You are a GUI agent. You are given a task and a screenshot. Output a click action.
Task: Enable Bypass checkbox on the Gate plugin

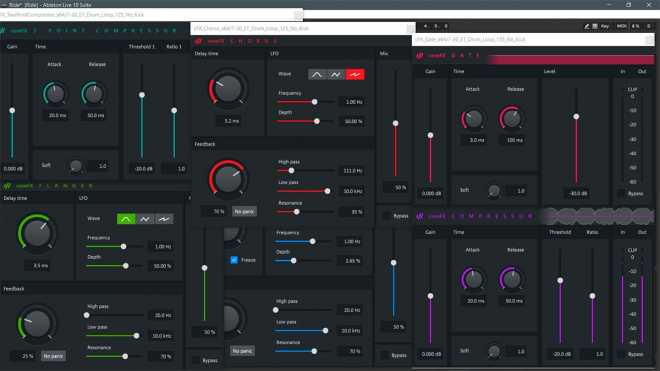point(621,193)
